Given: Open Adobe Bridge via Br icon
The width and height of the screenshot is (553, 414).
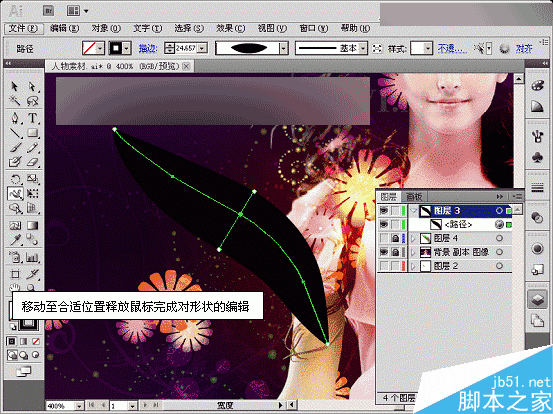Looking at the screenshot, I should pos(49,11).
